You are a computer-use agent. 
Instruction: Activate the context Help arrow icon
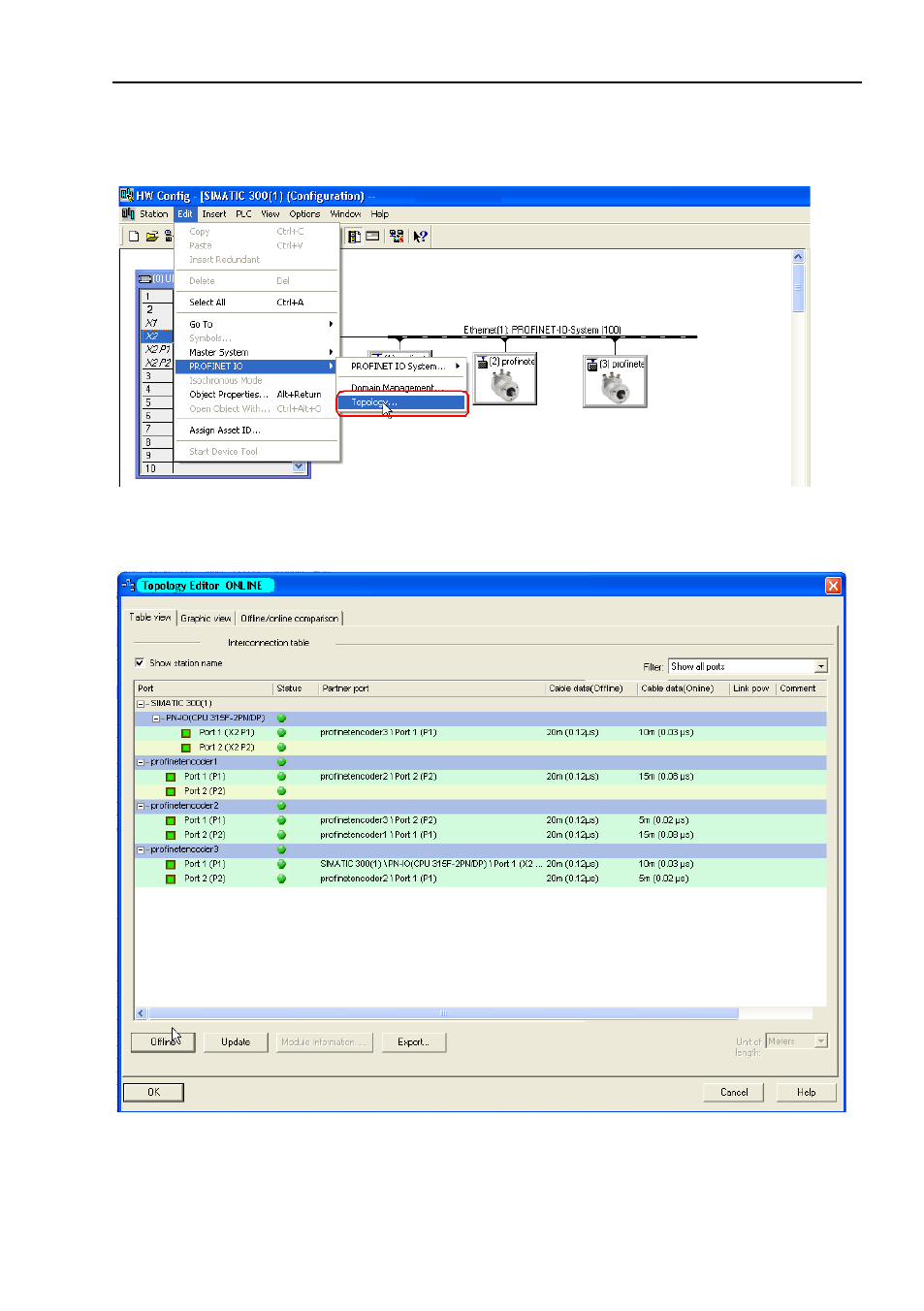(420, 236)
